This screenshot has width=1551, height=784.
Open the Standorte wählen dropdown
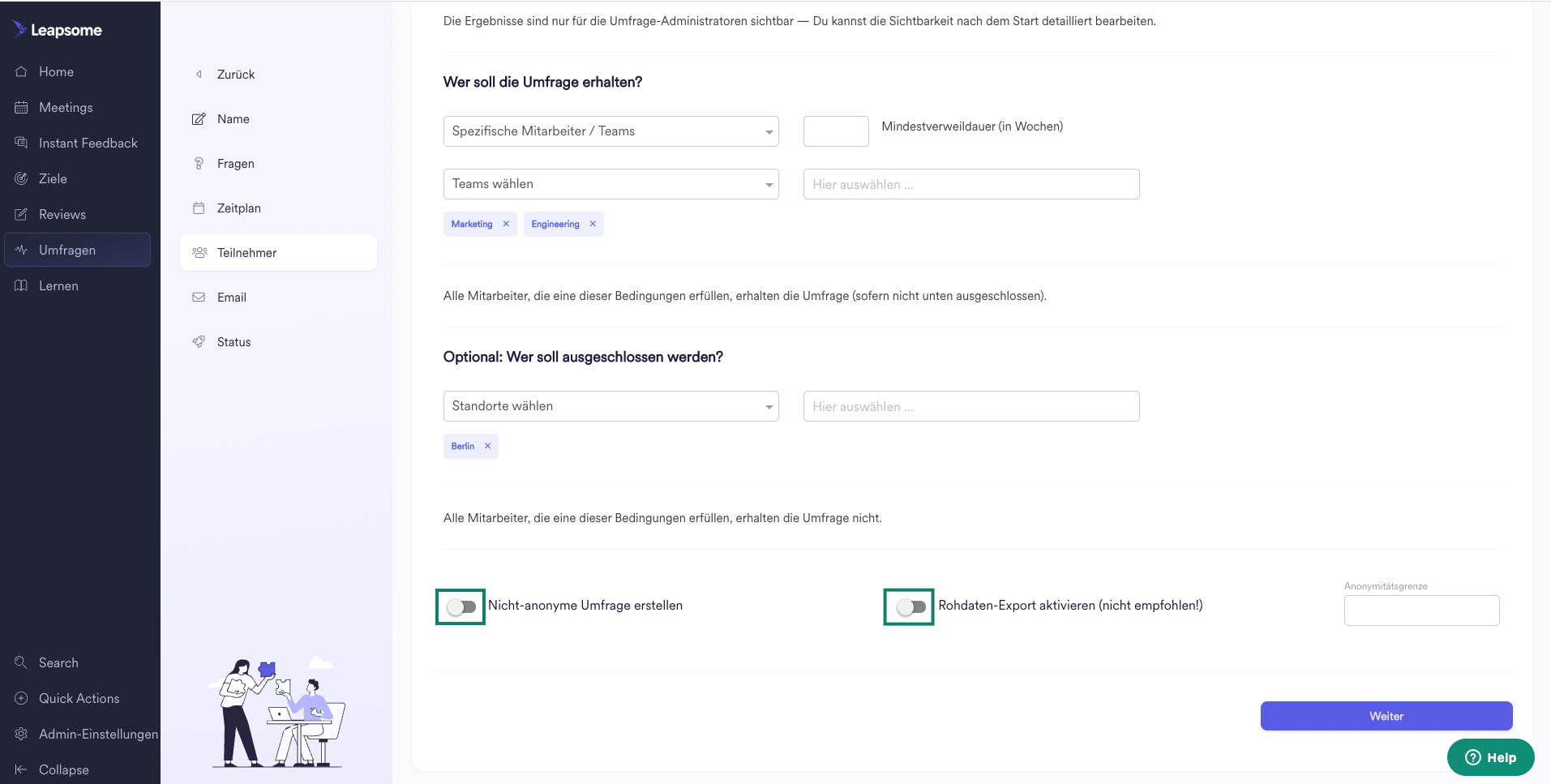pyautogui.click(x=611, y=406)
